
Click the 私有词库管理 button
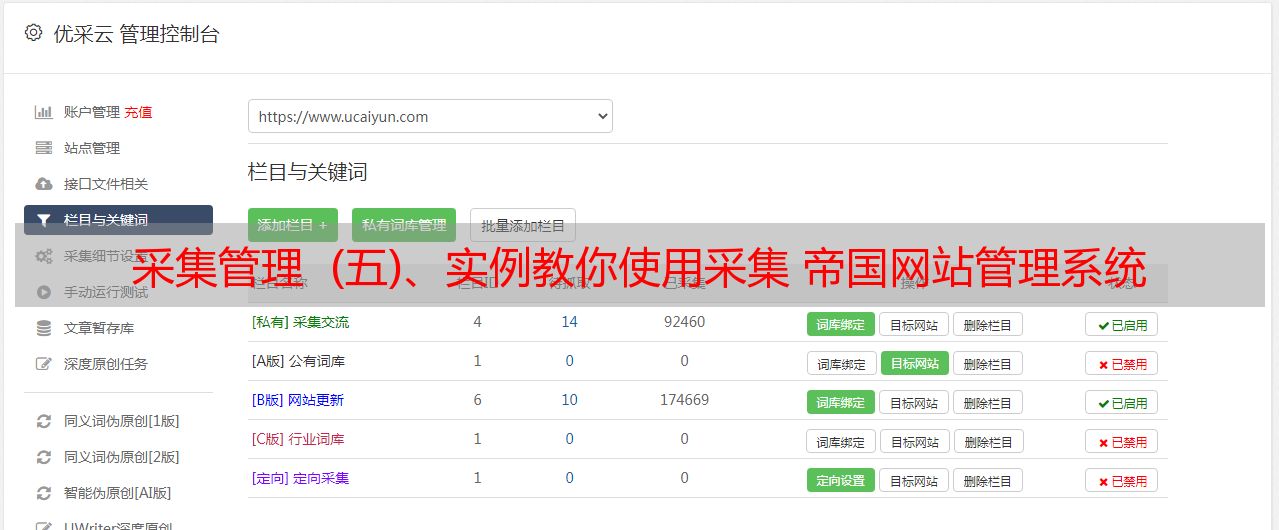[404, 225]
